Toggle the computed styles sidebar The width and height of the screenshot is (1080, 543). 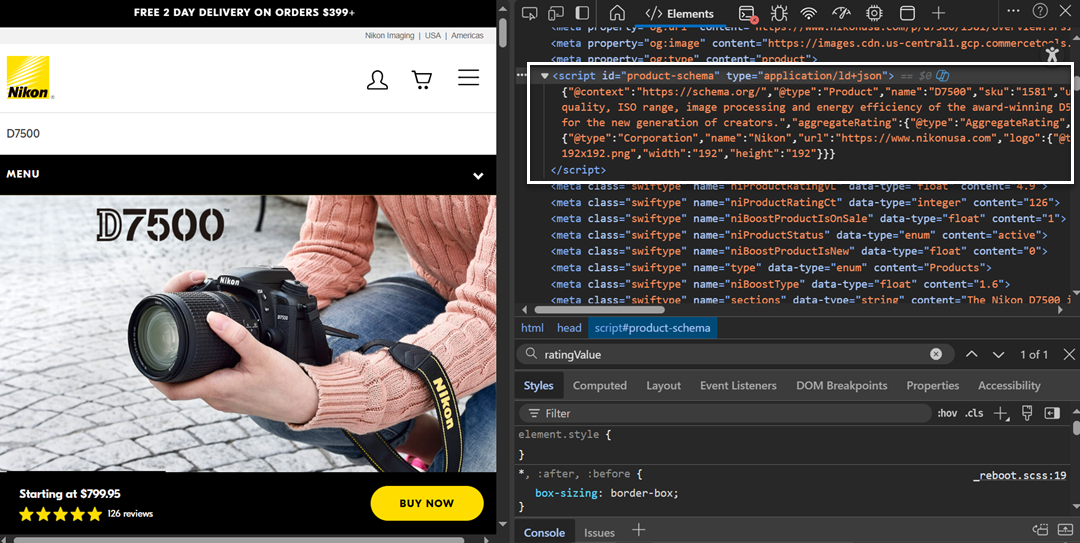click(1052, 413)
